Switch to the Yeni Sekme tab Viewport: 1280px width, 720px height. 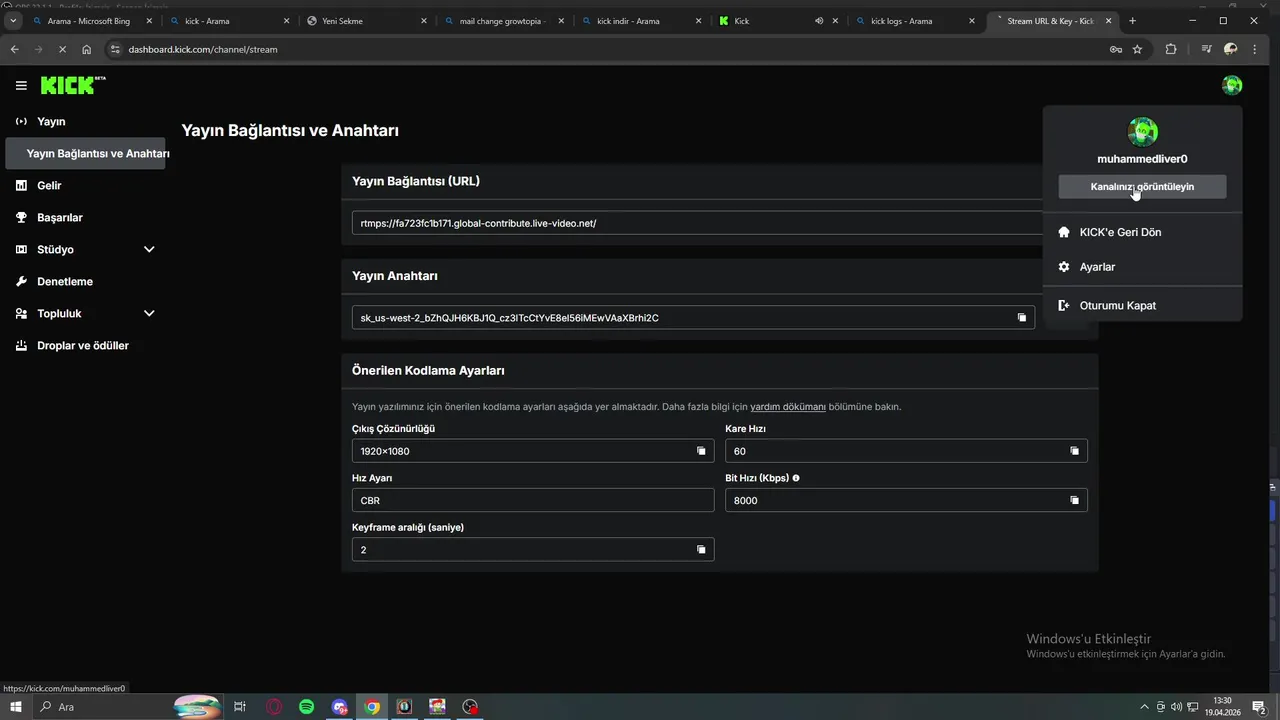pos(365,20)
